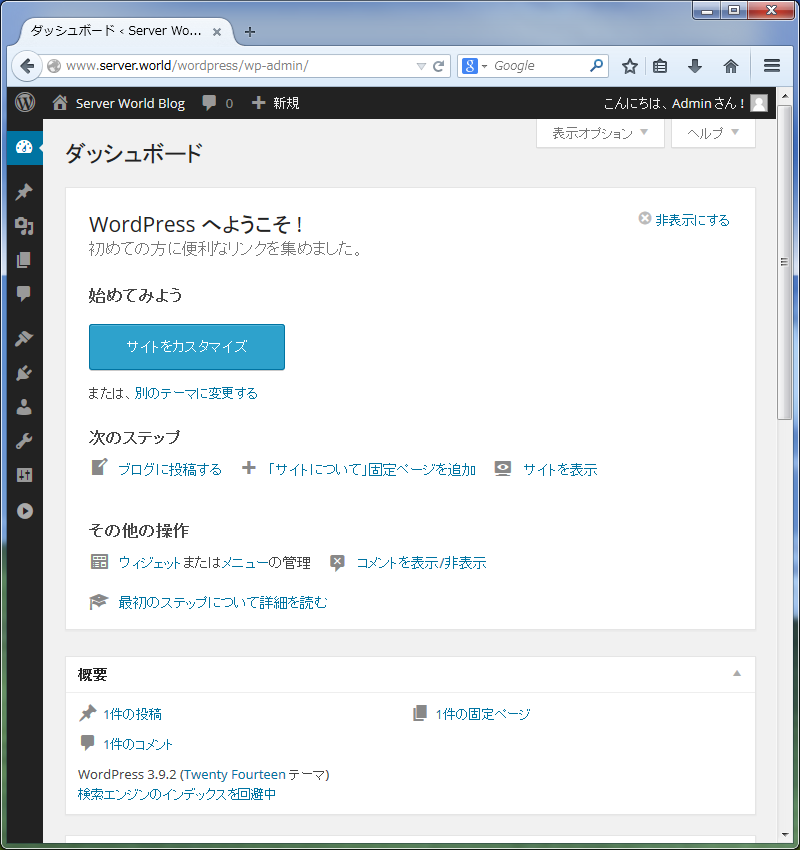Expand the ヘルプ help panel

pos(713,133)
